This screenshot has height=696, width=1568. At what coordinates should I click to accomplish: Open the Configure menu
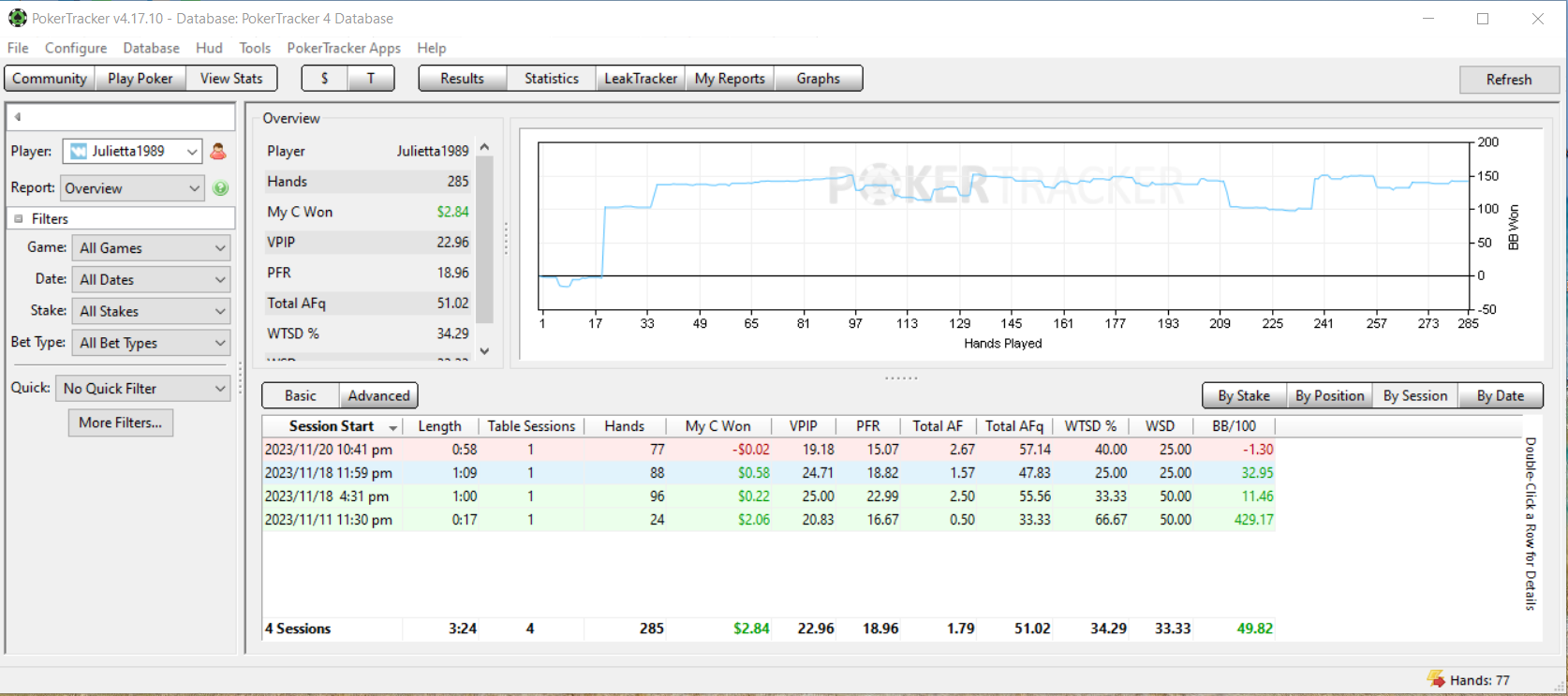[x=76, y=48]
